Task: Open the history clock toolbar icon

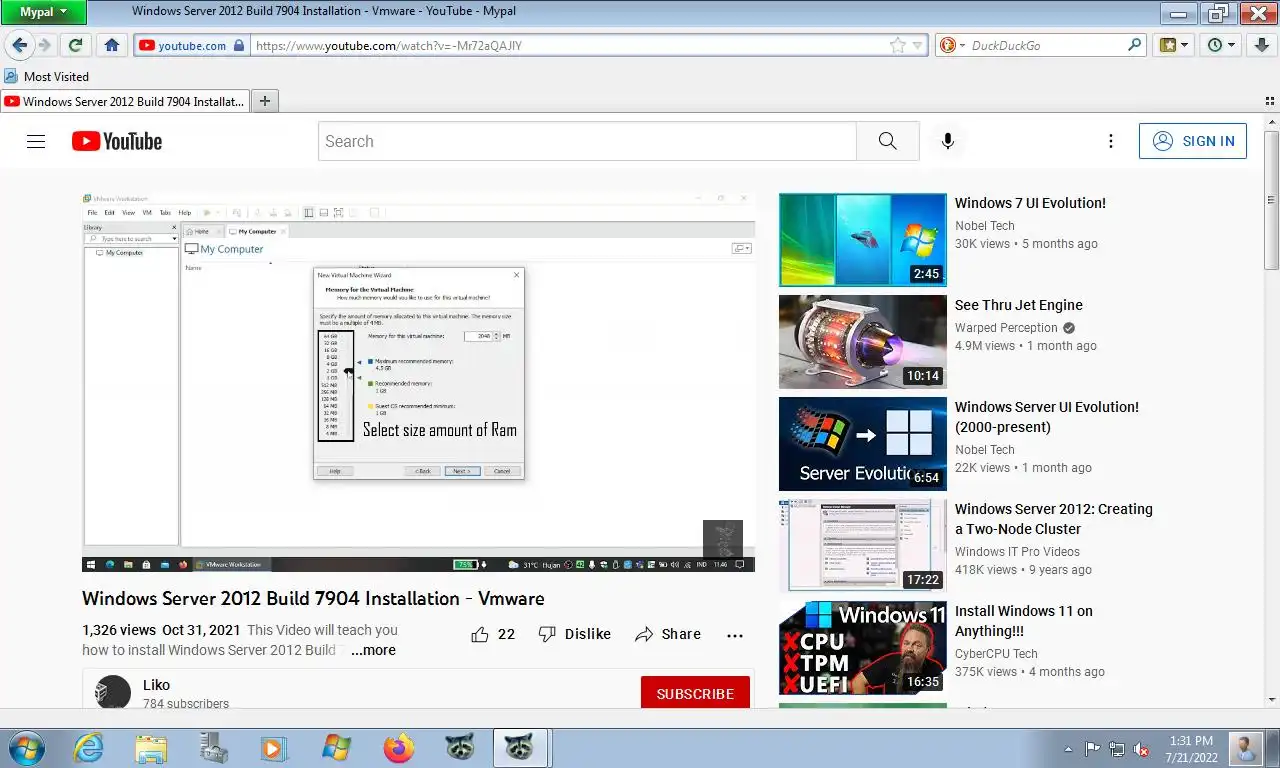Action: [1221, 45]
